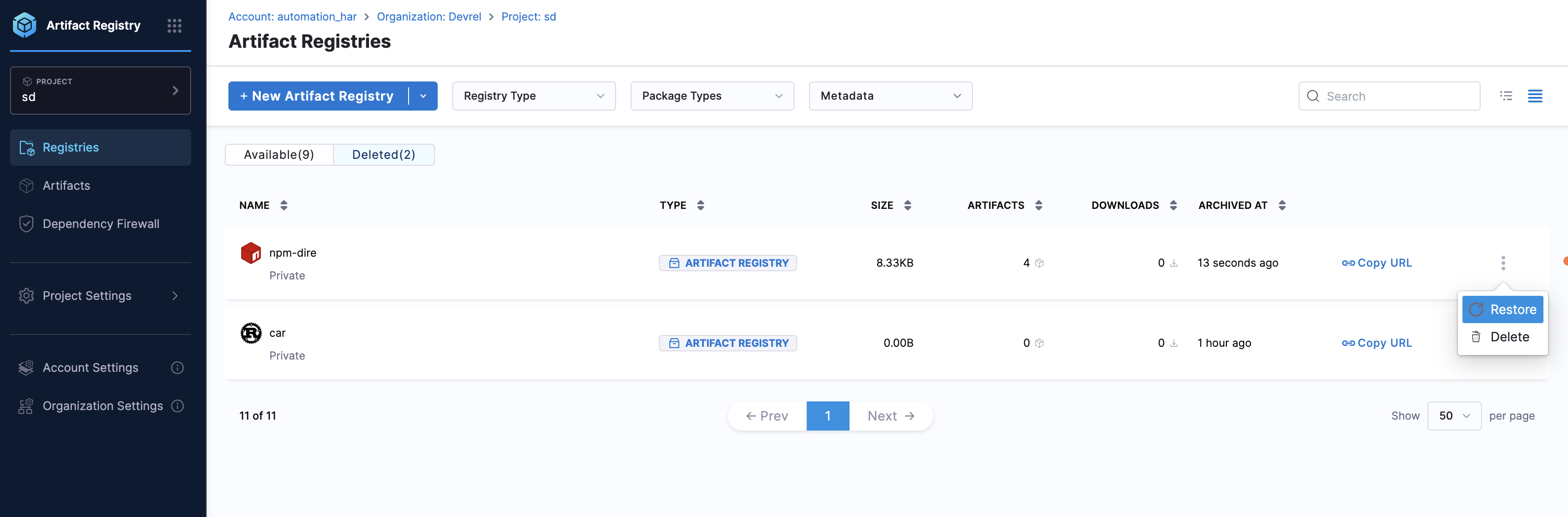
Task: Click the npm-dire registry package icon
Action: click(251, 252)
